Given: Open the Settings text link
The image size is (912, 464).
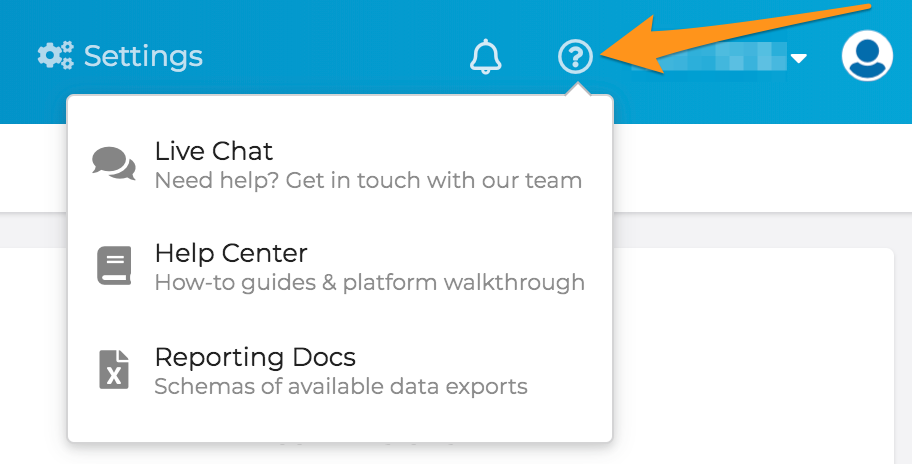Looking at the screenshot, I should coord(143,56).
